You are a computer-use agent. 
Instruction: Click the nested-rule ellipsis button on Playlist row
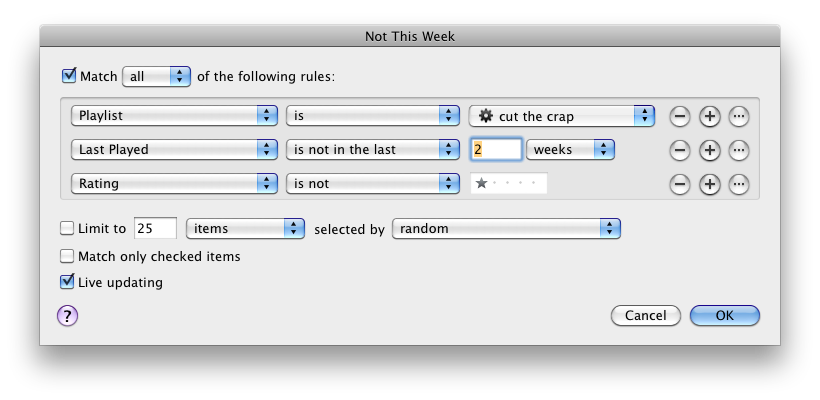738,117
